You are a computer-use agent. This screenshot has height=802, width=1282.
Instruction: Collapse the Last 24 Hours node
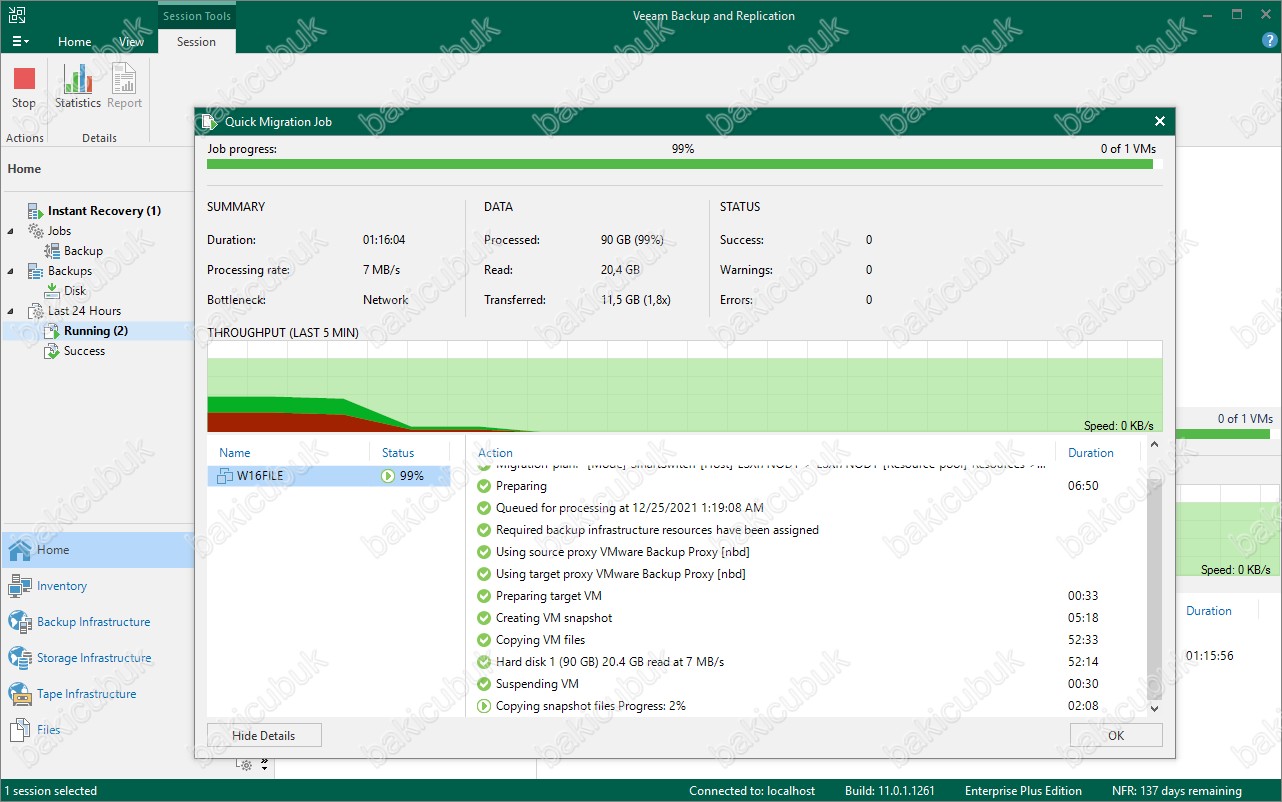click(11, 311)
